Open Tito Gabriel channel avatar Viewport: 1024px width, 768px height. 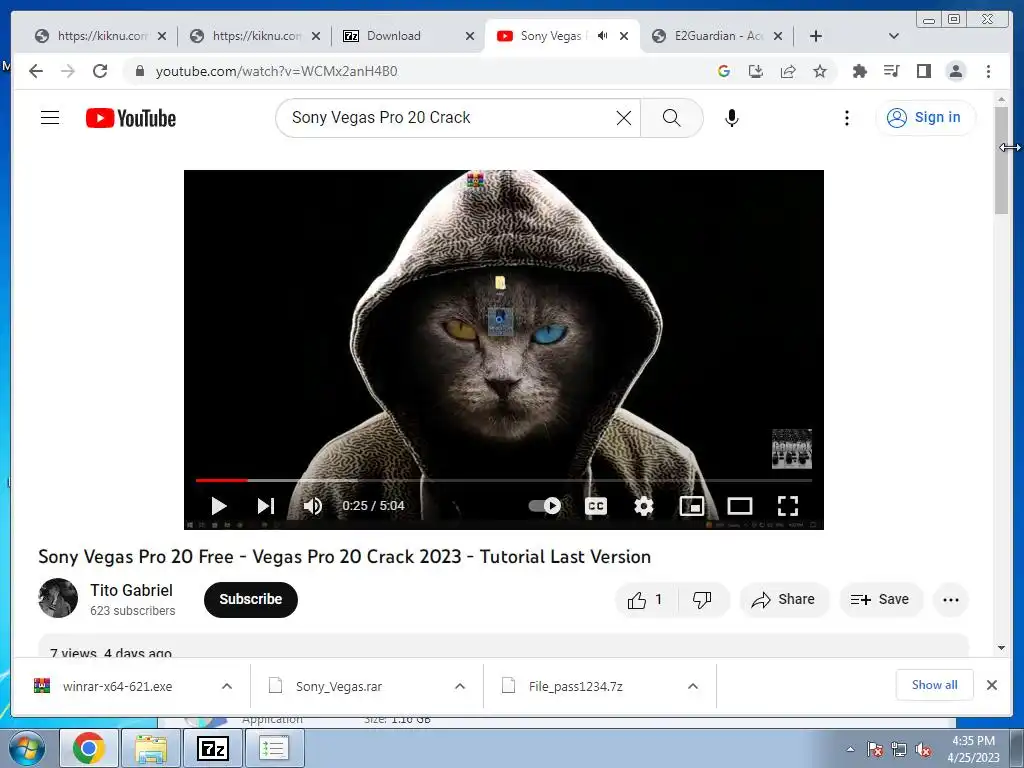[x=58, y=598]
